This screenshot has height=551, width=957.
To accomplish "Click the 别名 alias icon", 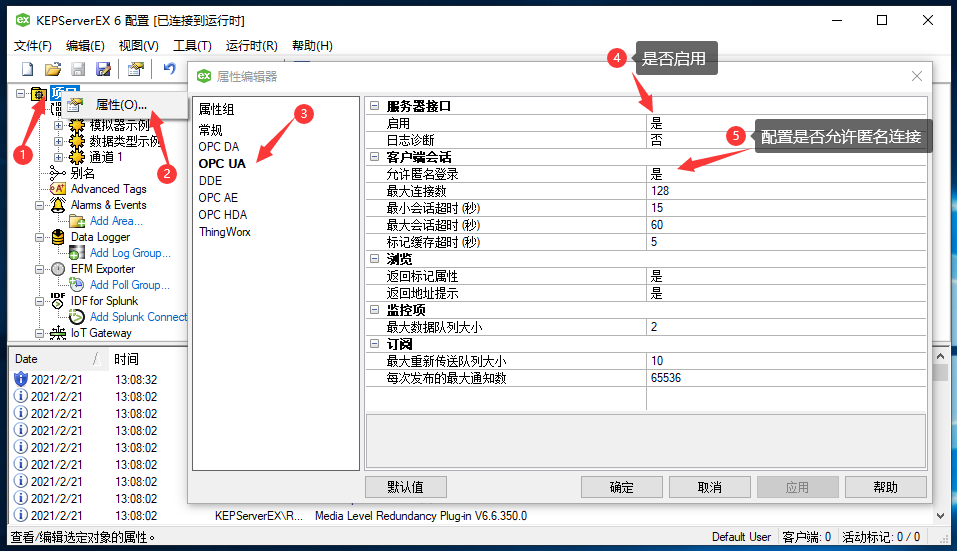I will pos(57,173).
